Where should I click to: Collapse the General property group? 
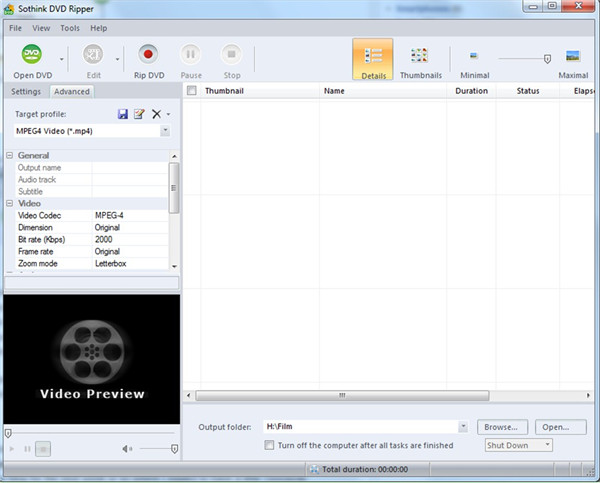[11, 156]
